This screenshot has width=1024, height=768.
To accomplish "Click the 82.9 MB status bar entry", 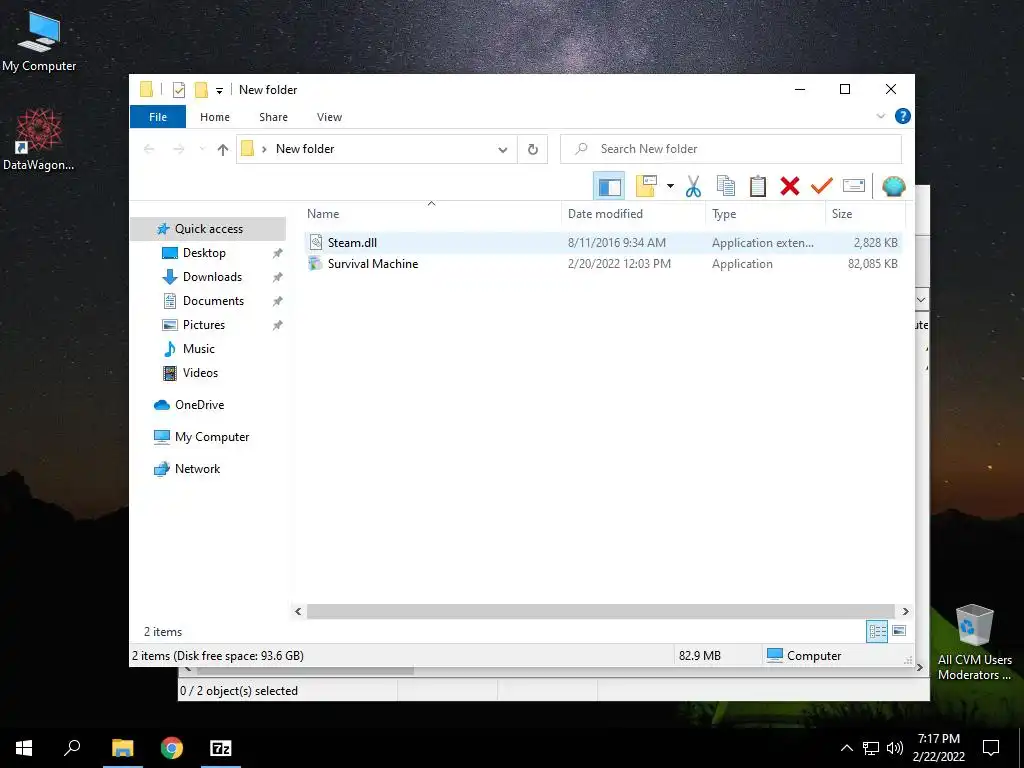I will [699, 656].
